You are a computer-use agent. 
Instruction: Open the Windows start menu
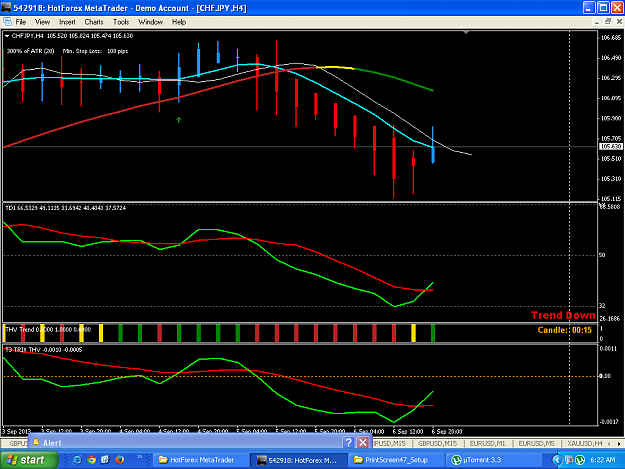coord(28,460)
